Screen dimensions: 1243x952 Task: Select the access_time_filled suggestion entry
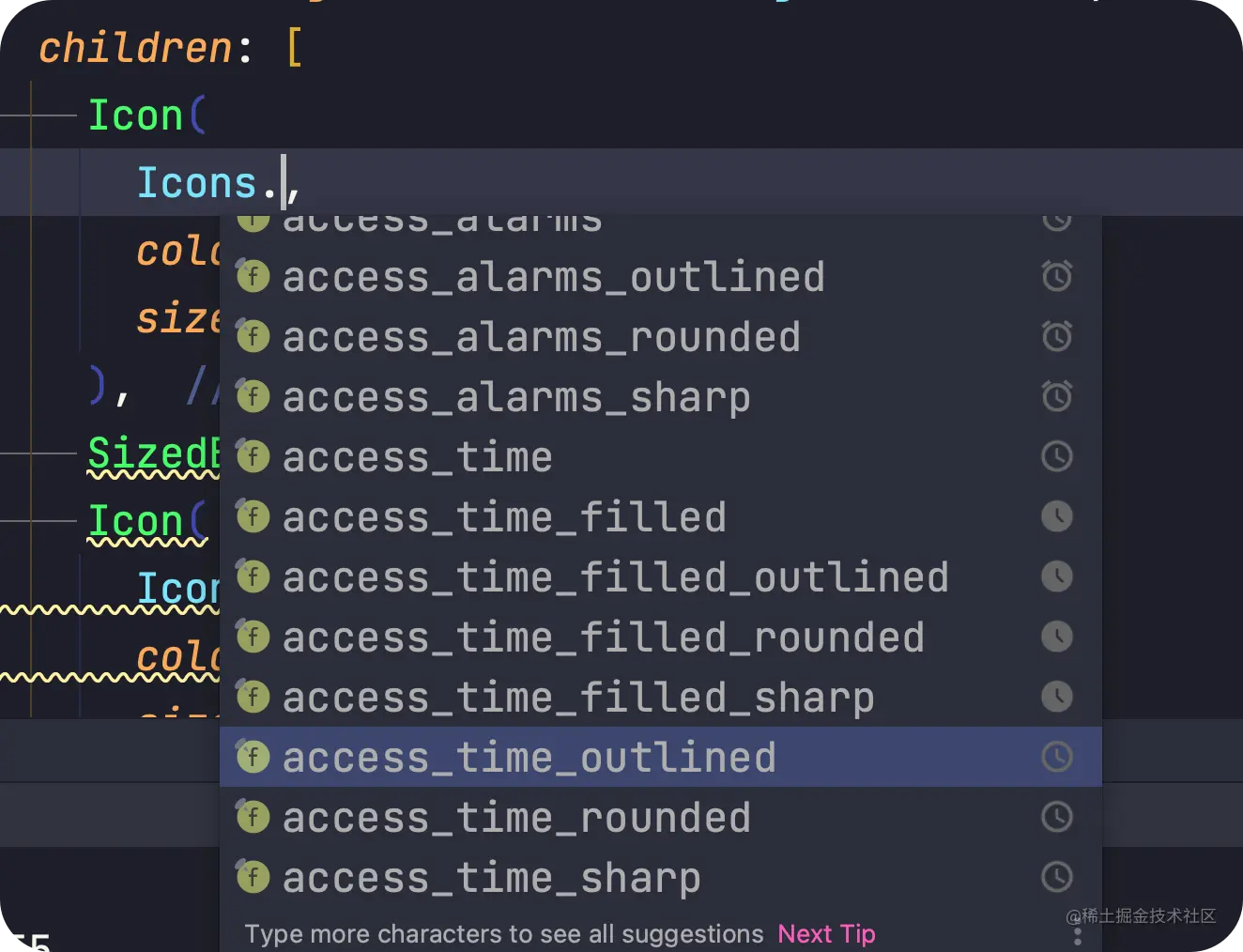(661, 516)
